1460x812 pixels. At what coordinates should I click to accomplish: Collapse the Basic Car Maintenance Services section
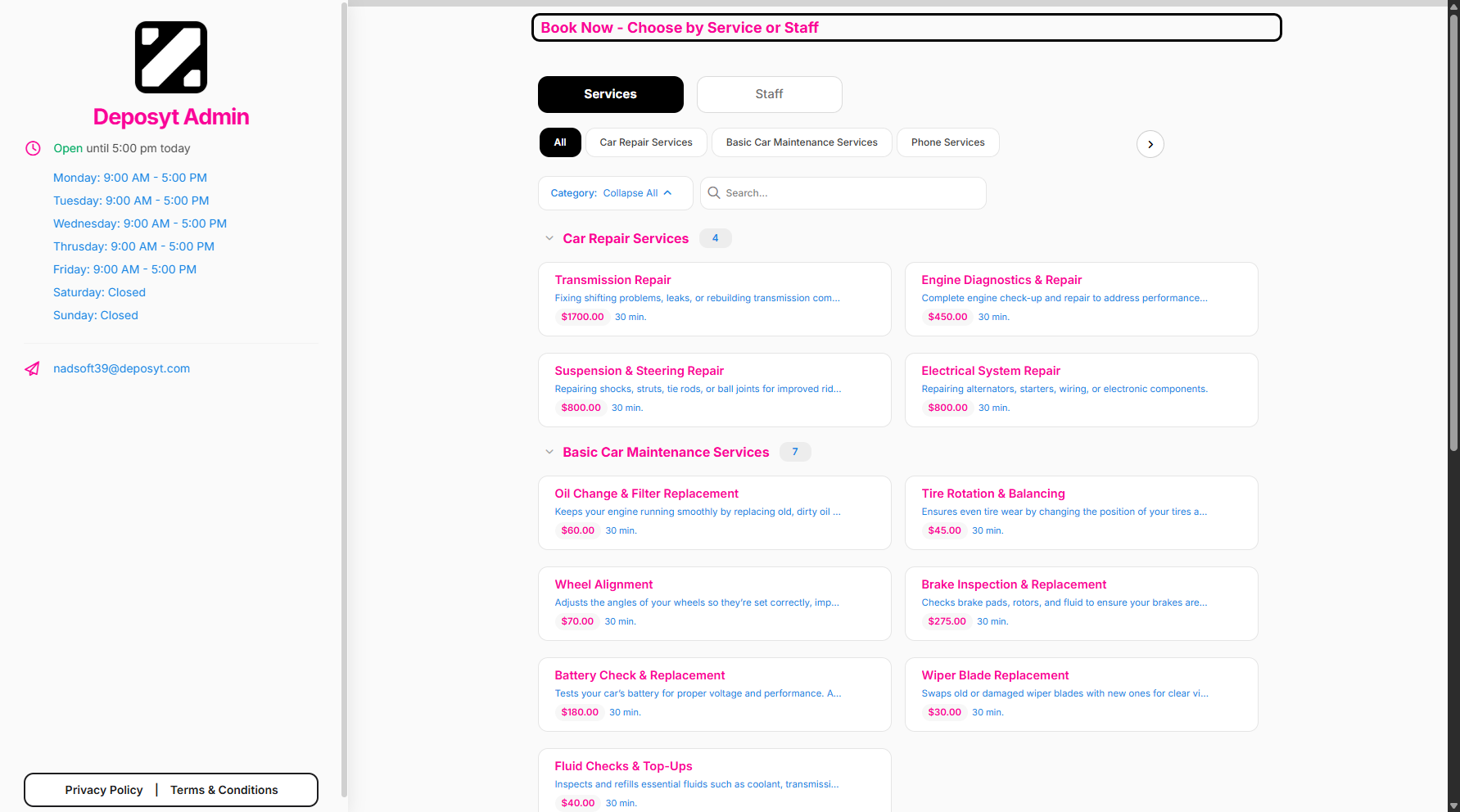(x=549, y=452)
